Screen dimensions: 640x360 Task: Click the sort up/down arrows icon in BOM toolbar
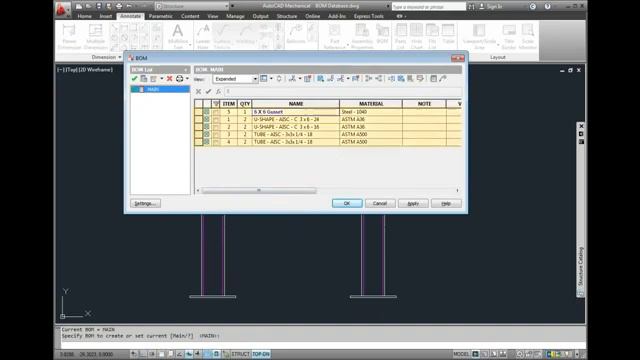(279, 78)
